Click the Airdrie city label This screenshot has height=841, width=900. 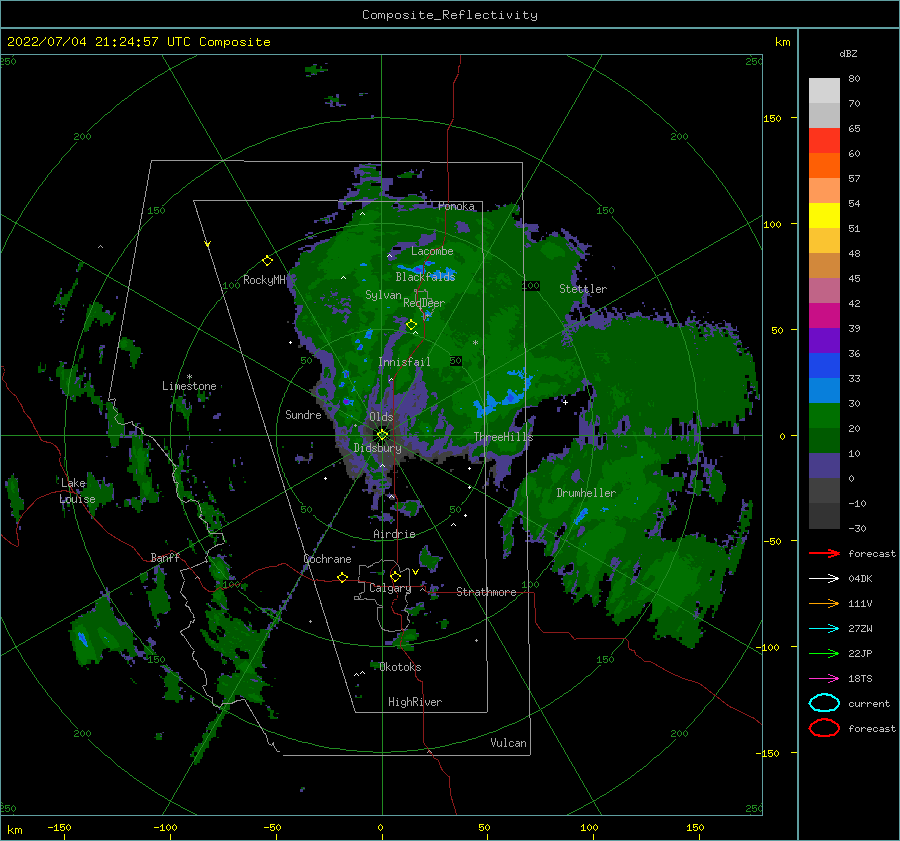pyautogui.click(x=394, y=534)
